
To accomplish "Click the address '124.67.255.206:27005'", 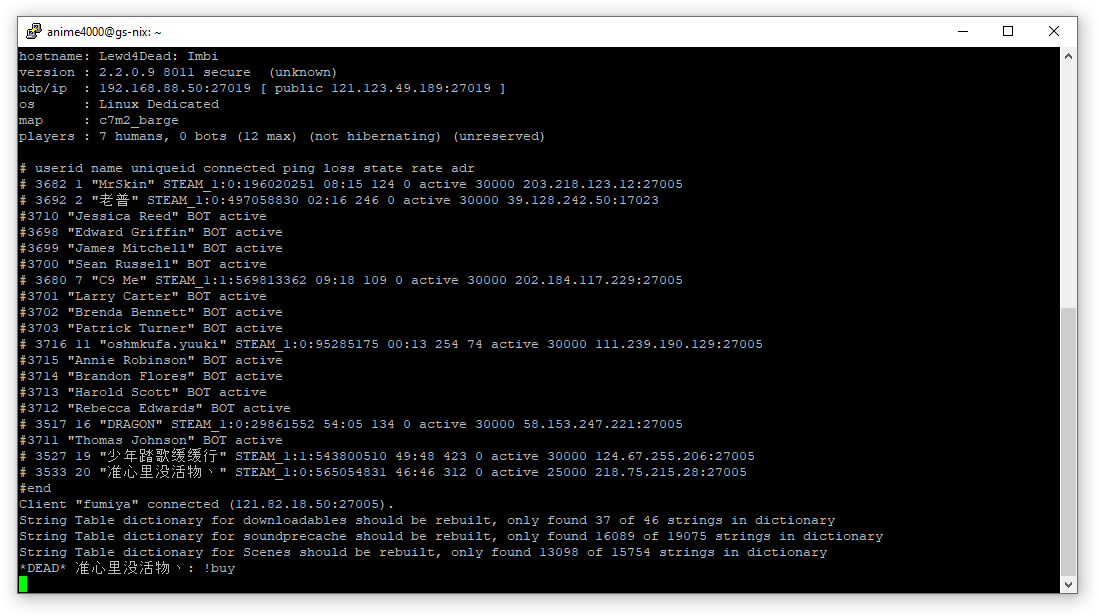I will pyautogui.click(x=675, y=457).
